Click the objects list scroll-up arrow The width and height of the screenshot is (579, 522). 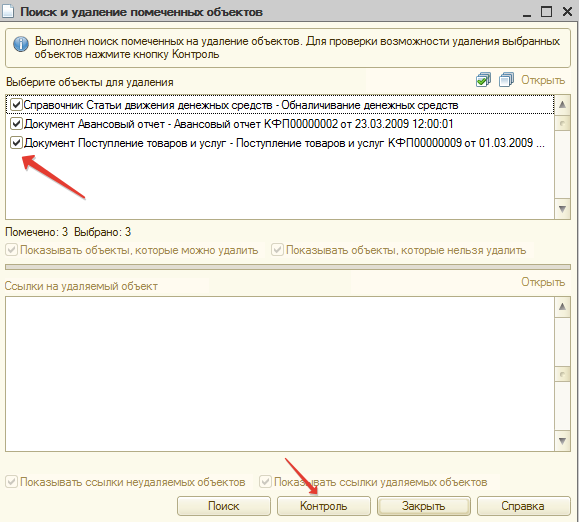(x=562, y=105)
